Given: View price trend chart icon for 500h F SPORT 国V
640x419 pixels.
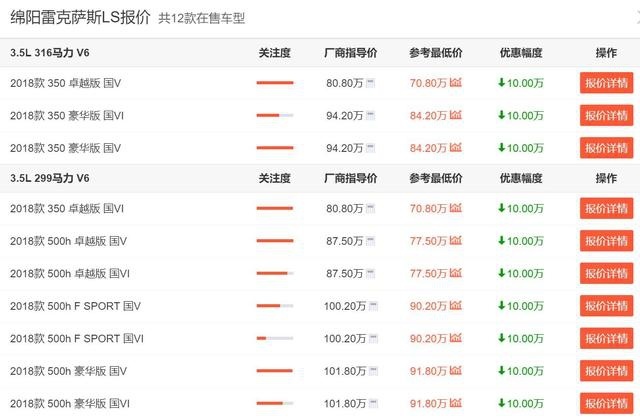Looking at the screenshot, I should click(x=456, y=306).
